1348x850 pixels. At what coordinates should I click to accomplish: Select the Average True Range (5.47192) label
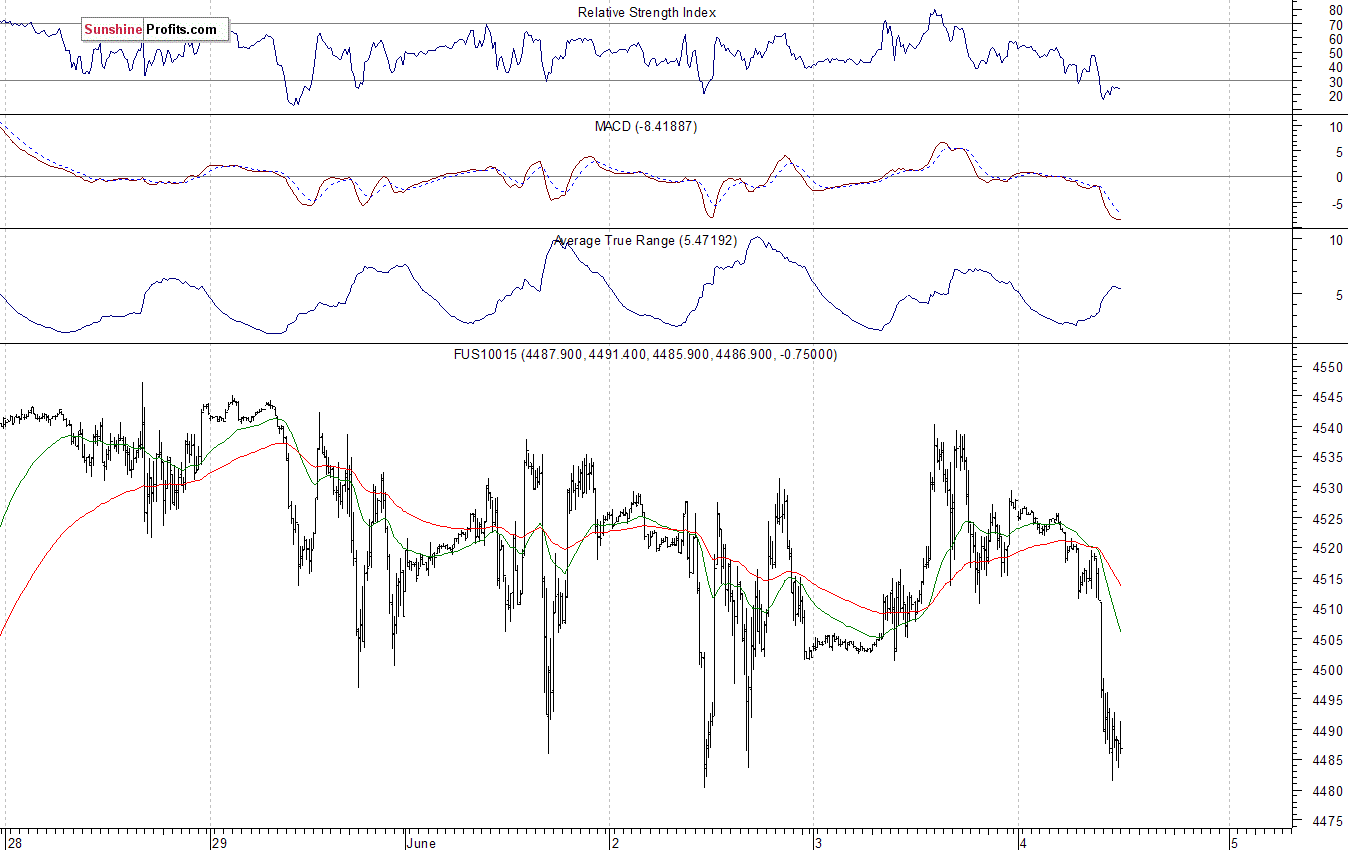click(646, 241)
